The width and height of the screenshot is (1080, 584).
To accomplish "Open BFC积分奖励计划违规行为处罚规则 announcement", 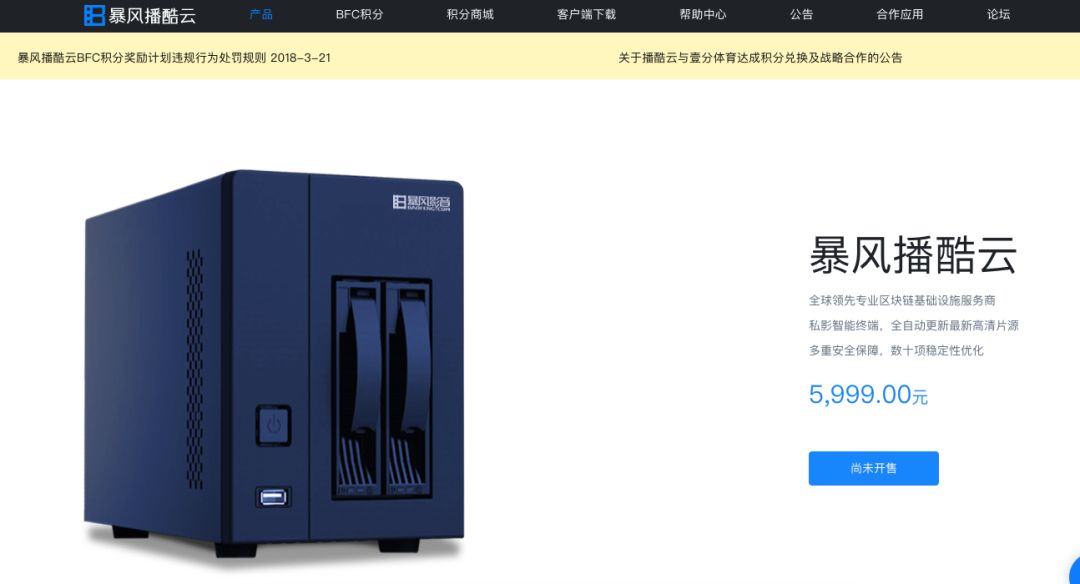I will [174, 58].
